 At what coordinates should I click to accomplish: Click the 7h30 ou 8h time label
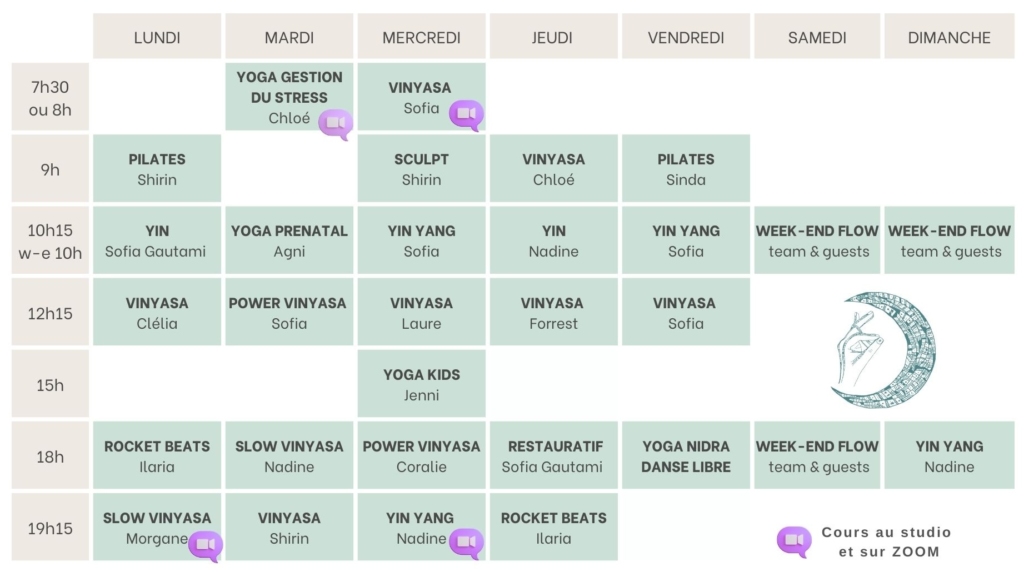(x=50, y=97)
